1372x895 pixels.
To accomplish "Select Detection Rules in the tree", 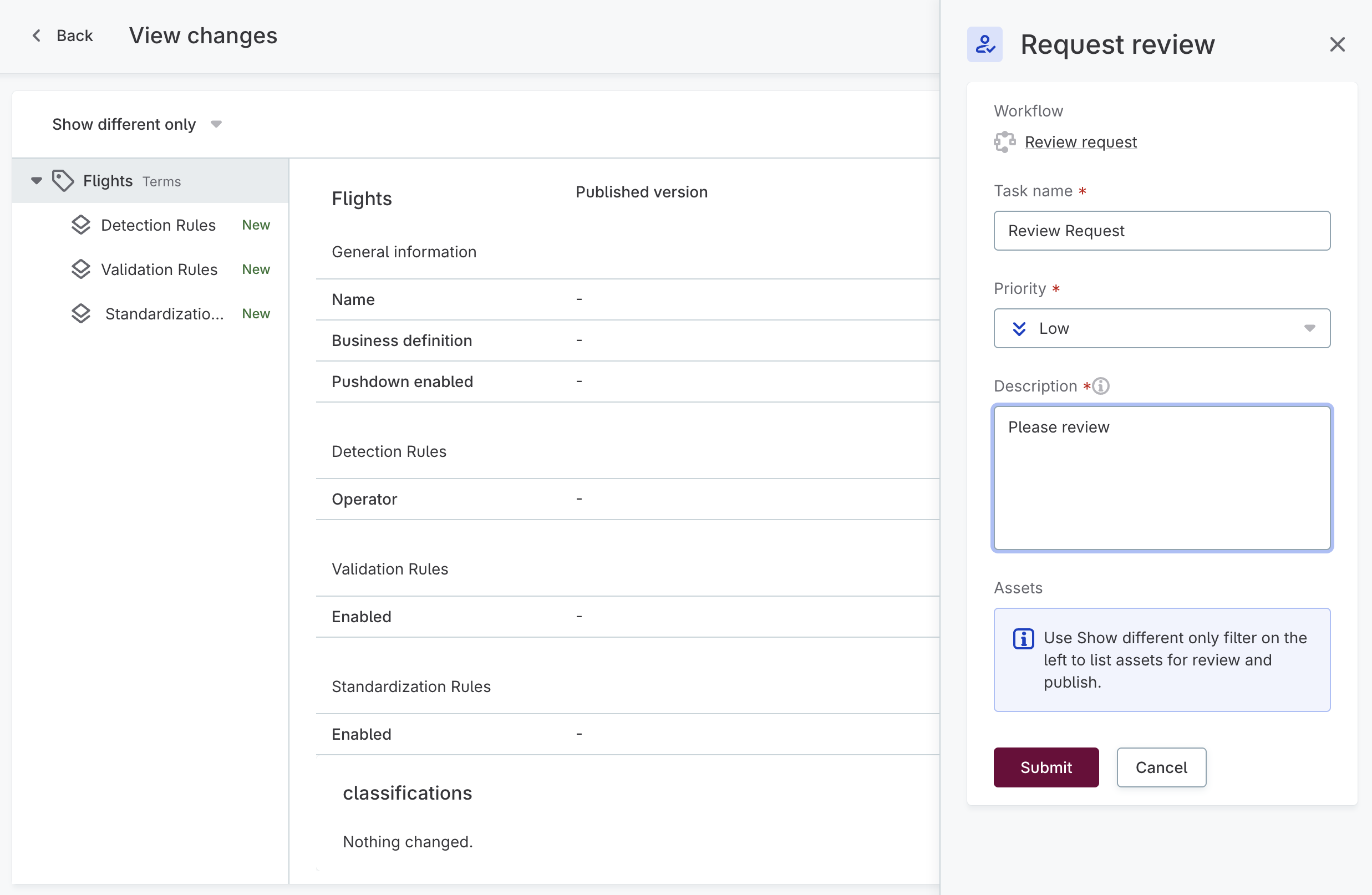I will coord(158,225).
